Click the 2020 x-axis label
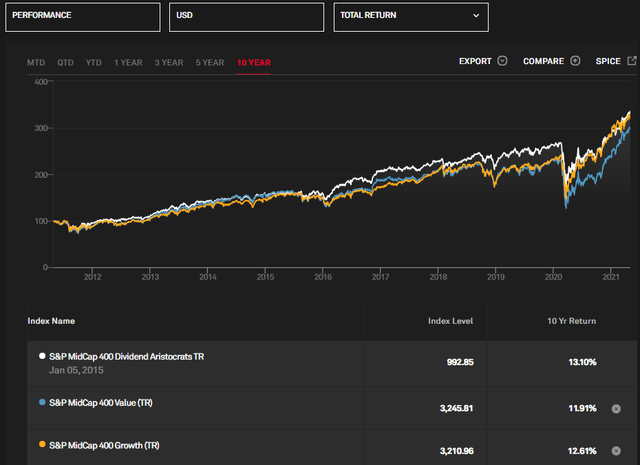 coord(553,277)
